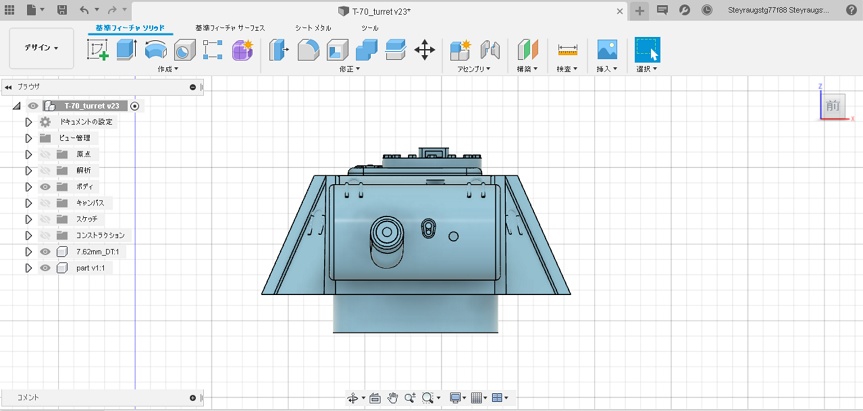The width and height of the screenshot is (863, 411).
Task: Activate the Move/Copy arrows tool
Action: click(x=424, y=50)
